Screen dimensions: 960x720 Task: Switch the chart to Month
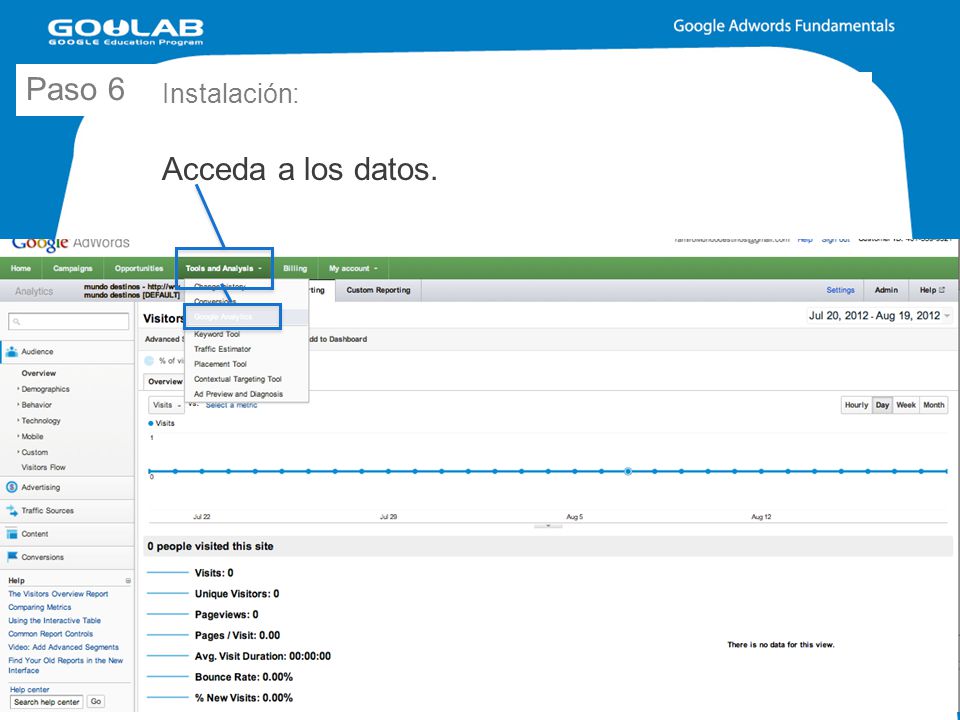point(934,405)
